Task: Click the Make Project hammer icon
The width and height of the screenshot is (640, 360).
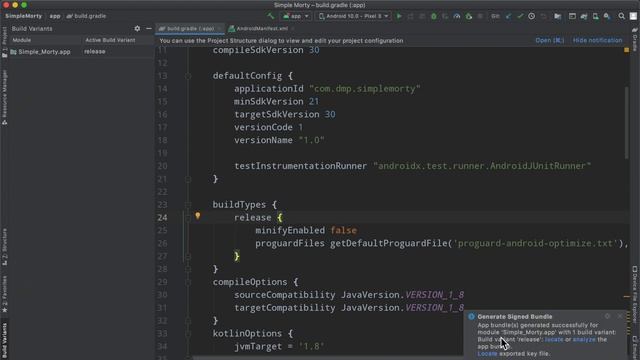Action: coord(271,16)
